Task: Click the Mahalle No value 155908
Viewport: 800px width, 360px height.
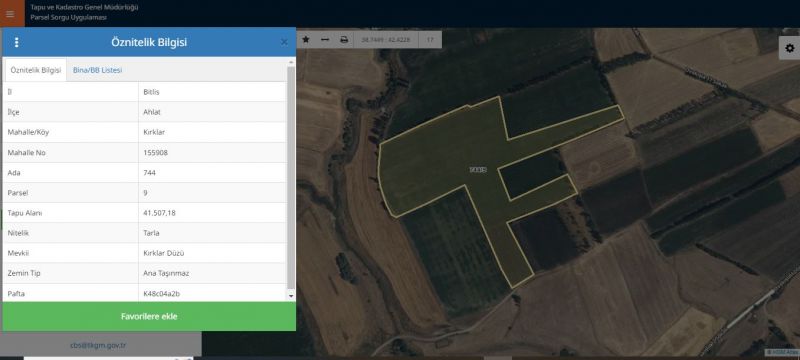Action: click(156, 152)
